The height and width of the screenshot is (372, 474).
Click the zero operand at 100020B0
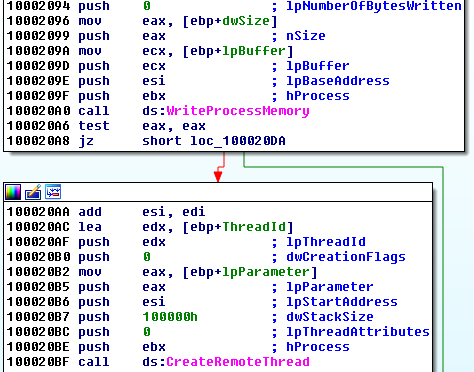pyautogui.click(x=147, y=257)
